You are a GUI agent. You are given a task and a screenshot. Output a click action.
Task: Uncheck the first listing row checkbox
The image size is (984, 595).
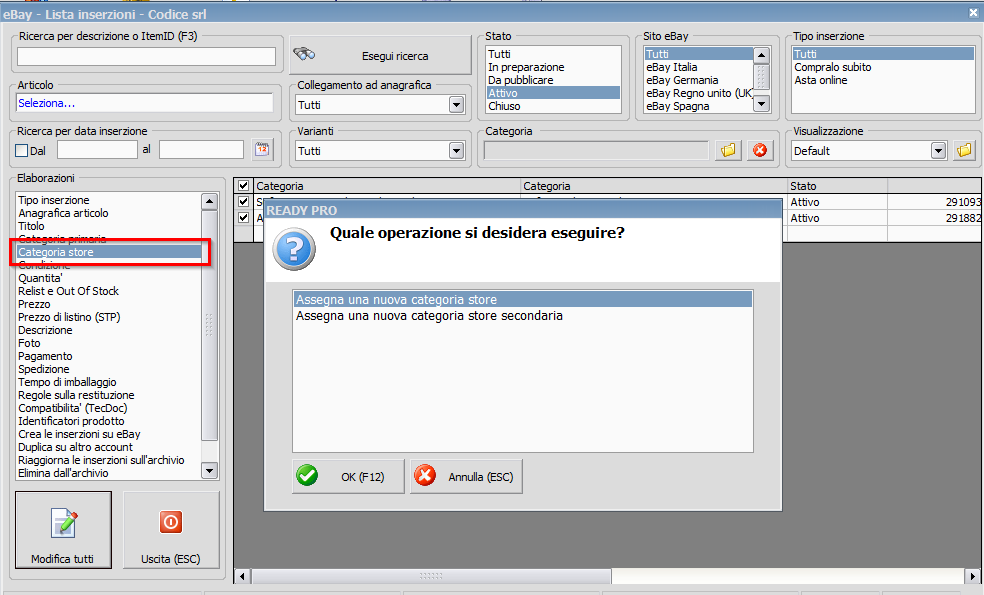(x=243, y=201)
